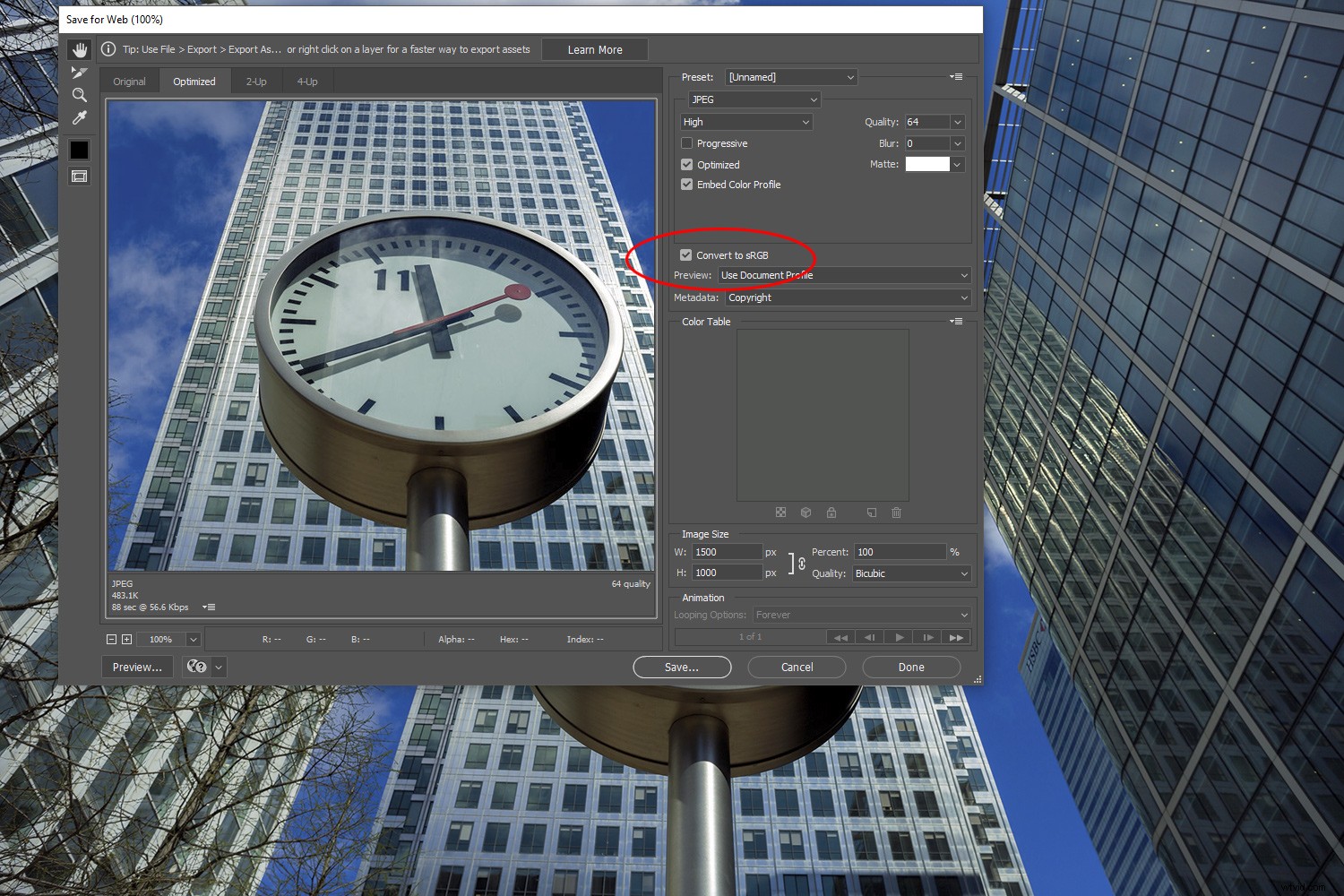Select the Hand tool
Screen dimensions: 1344x896
tap(80, 49)
